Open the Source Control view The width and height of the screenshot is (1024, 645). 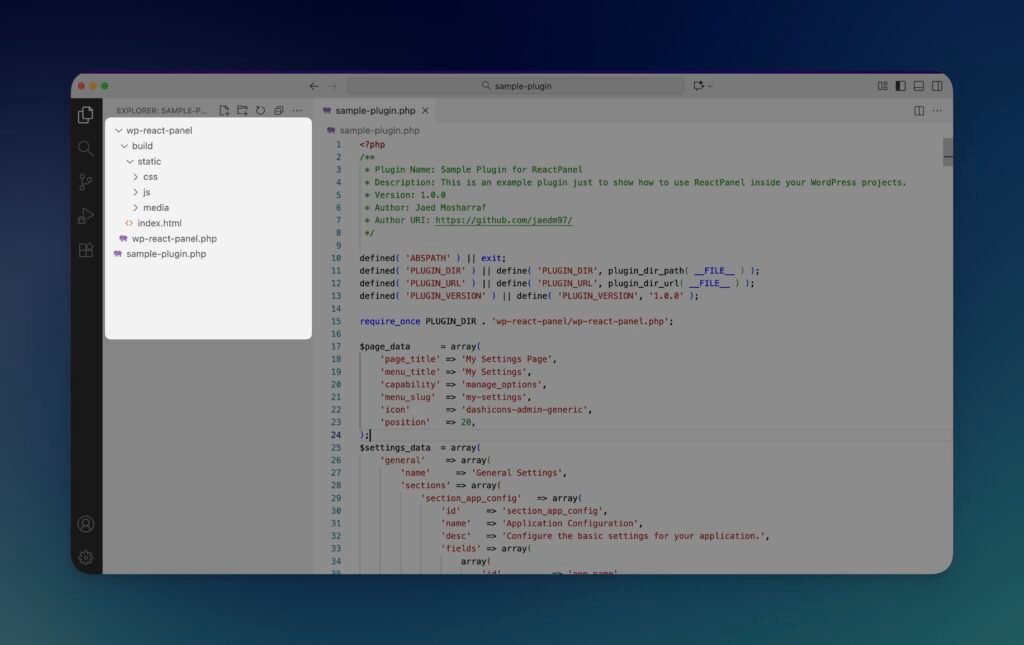coord(86,182)
